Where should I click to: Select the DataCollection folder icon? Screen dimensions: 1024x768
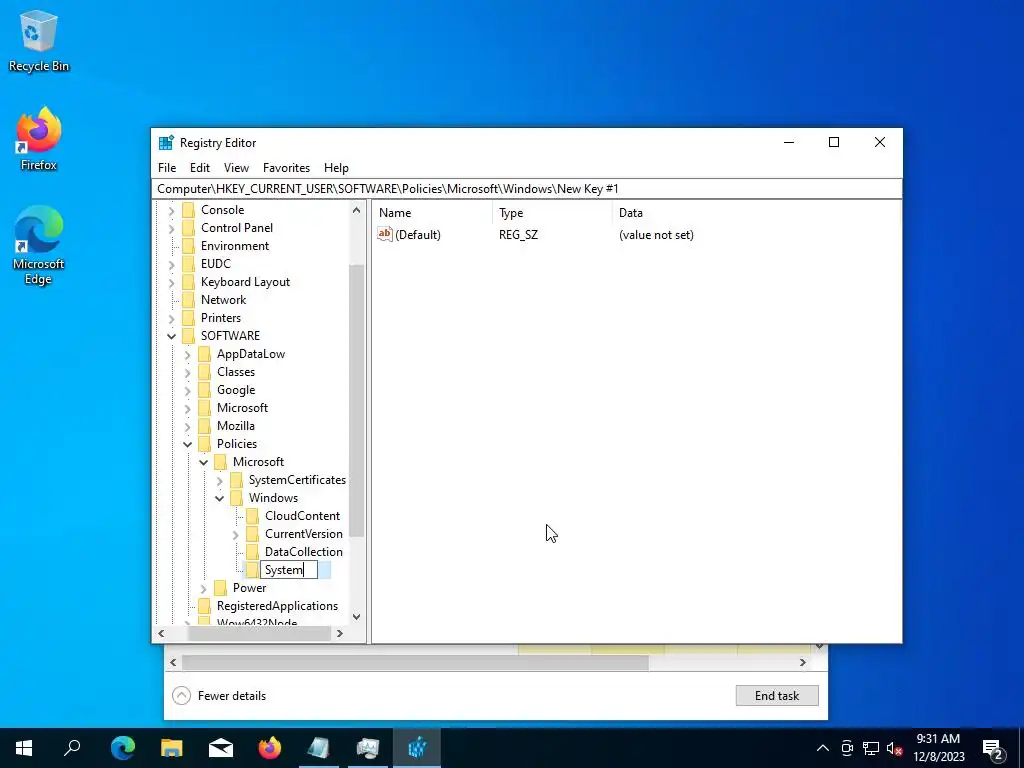(x=252, y=552)
